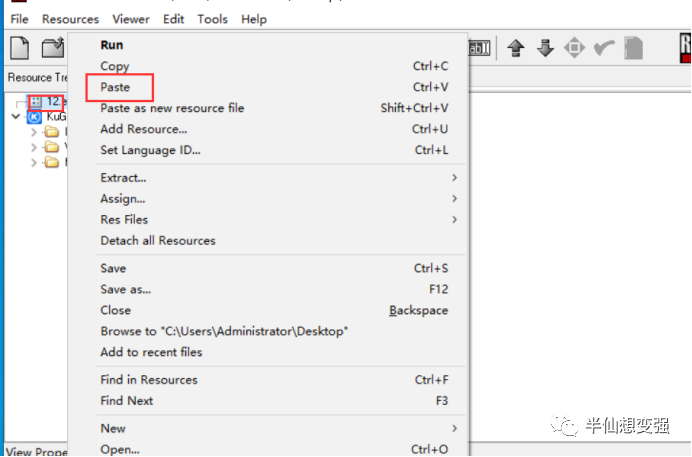This screenshot has height=457, width=692.
Task: Select the KuG resource tree node
Action: 48,116
